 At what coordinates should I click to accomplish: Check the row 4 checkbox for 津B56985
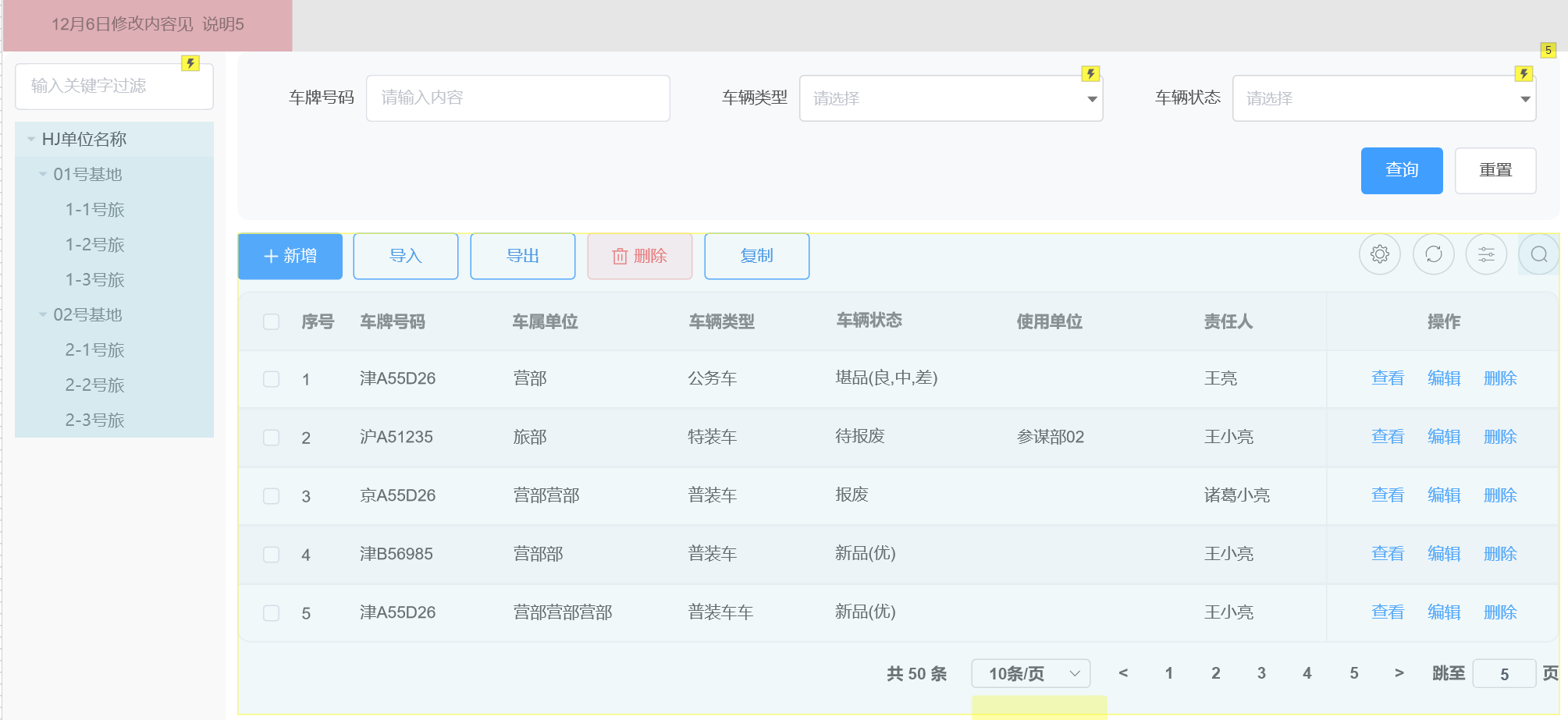pyautogui.click(x=271, y=555)
